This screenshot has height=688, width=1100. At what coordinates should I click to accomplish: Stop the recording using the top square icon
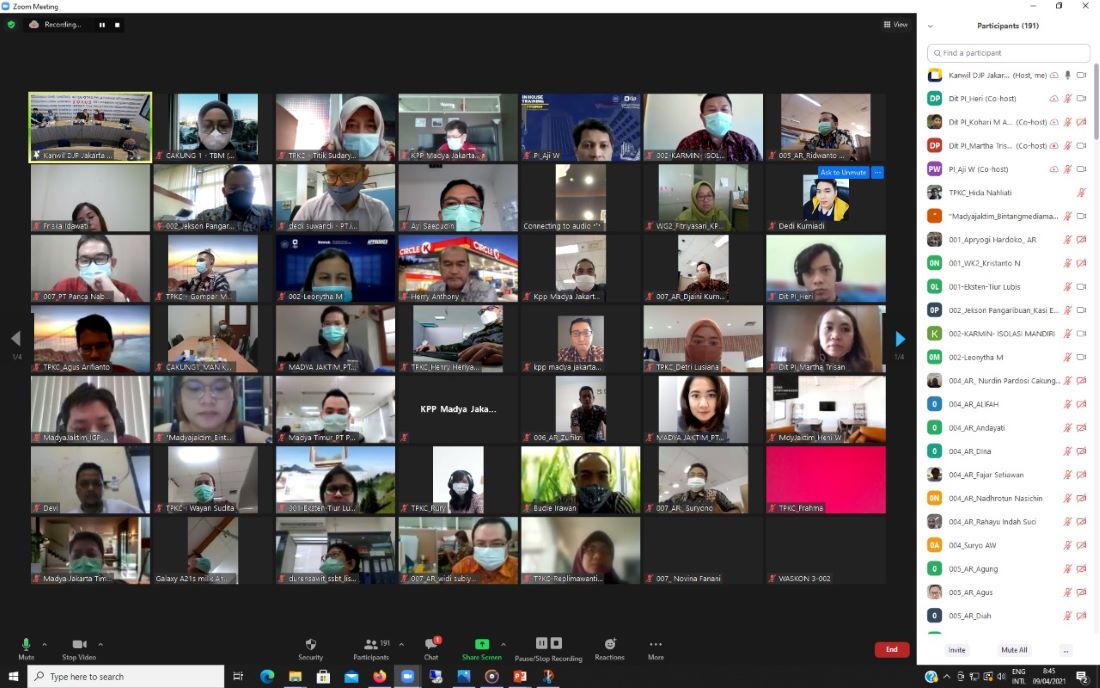[117, 24]
